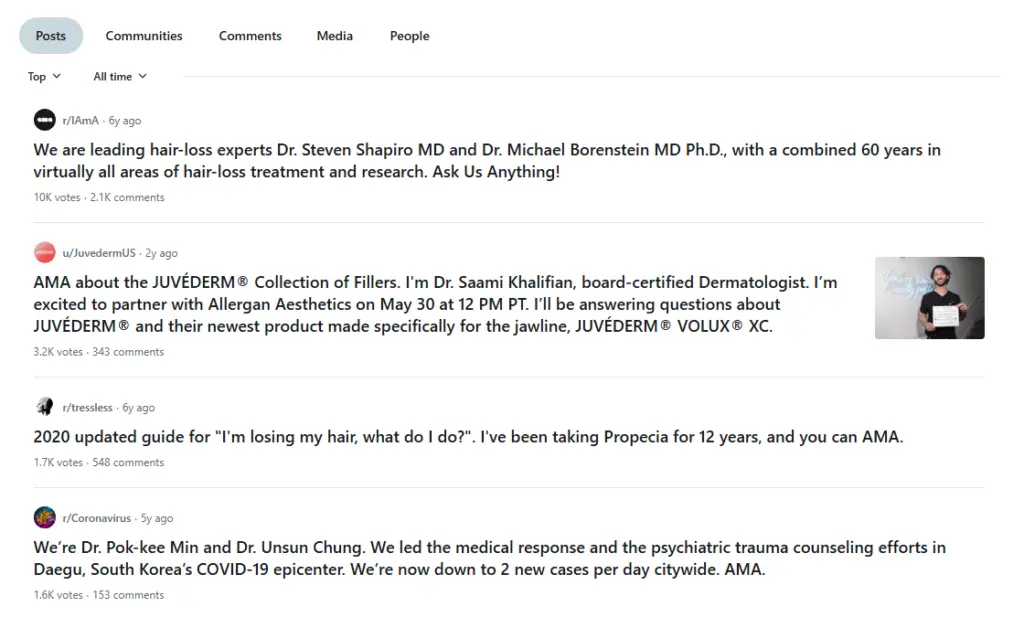Click the JUVÉDERM post thumbnail image
The image size is (1024, 617).
(929, 297)
